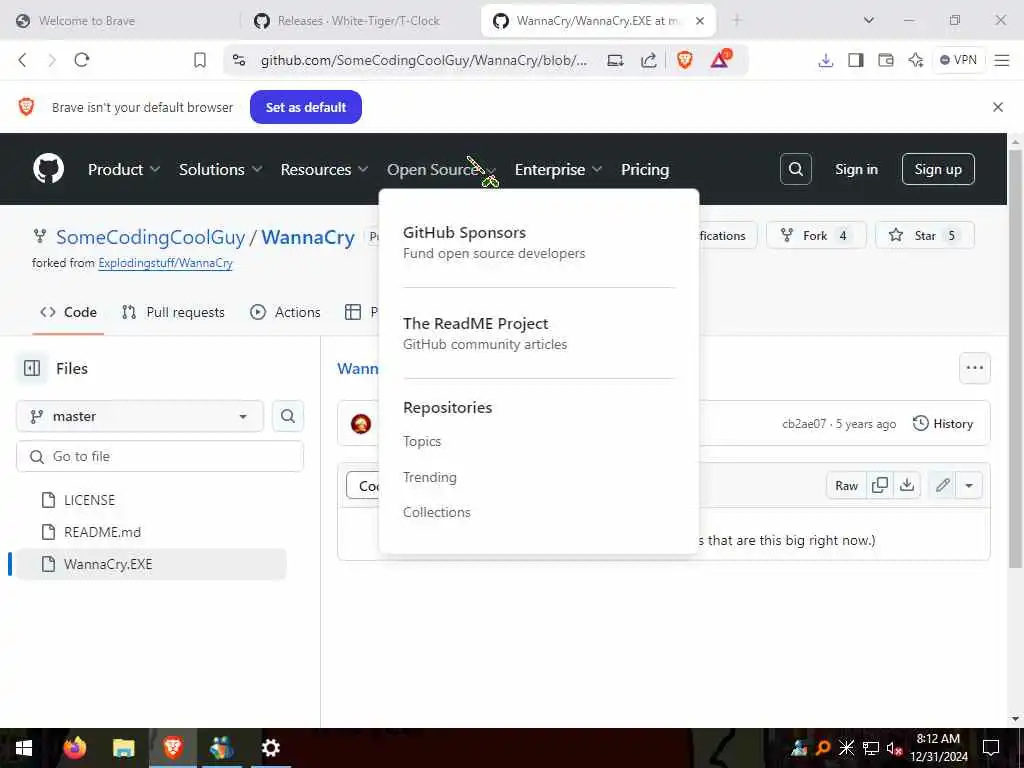The width and height of the screenshot is (1024, 768).
Task: Copy raw file contents icon
Action: pos(880,485)
